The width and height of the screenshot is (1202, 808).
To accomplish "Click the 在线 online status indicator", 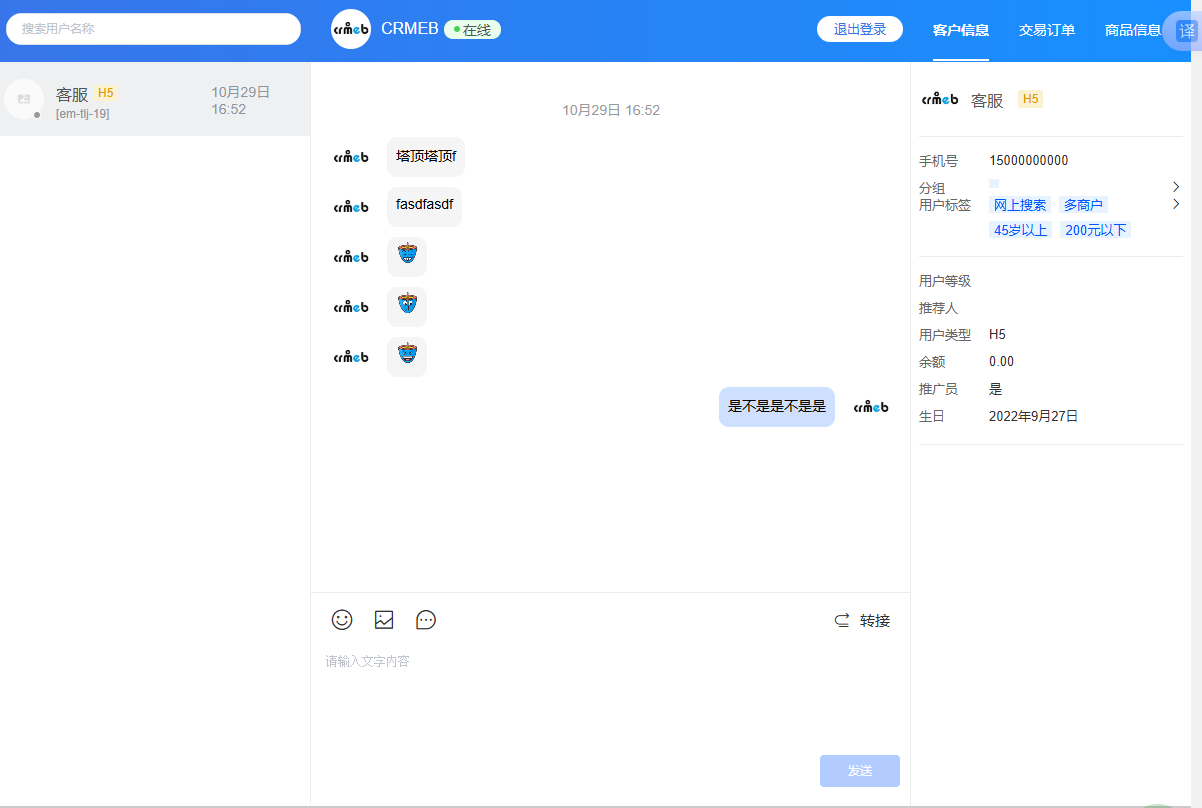I will [x=472, y=29].
